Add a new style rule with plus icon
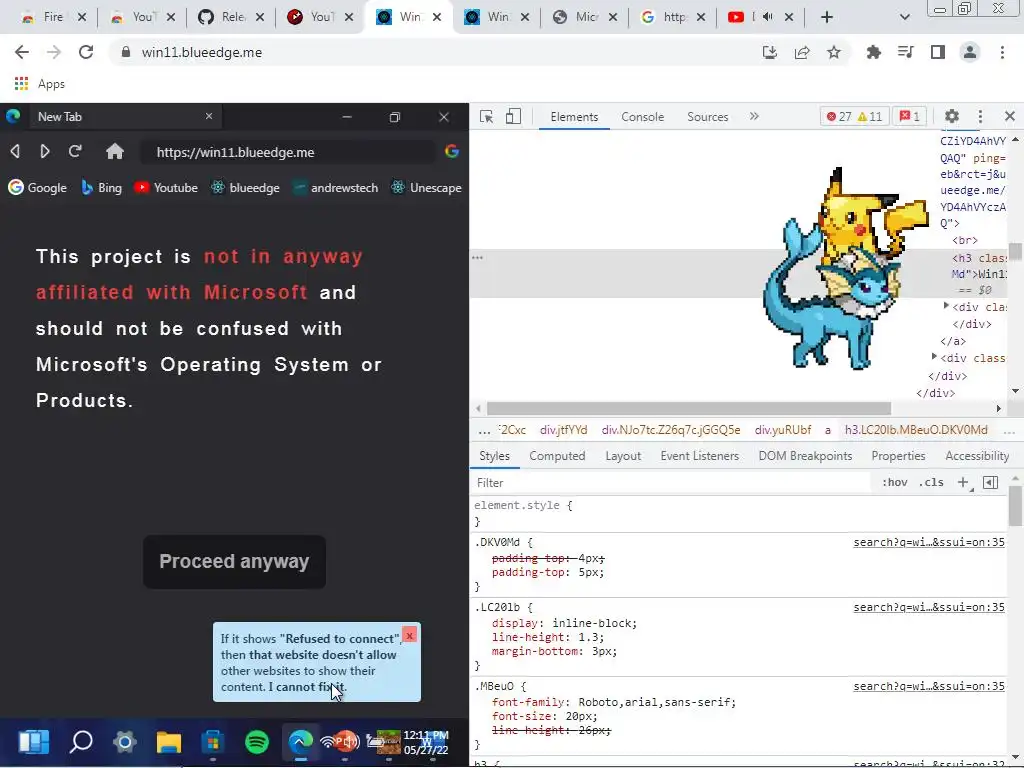Screen dimensions: 1024x768 tap(963, 483)
